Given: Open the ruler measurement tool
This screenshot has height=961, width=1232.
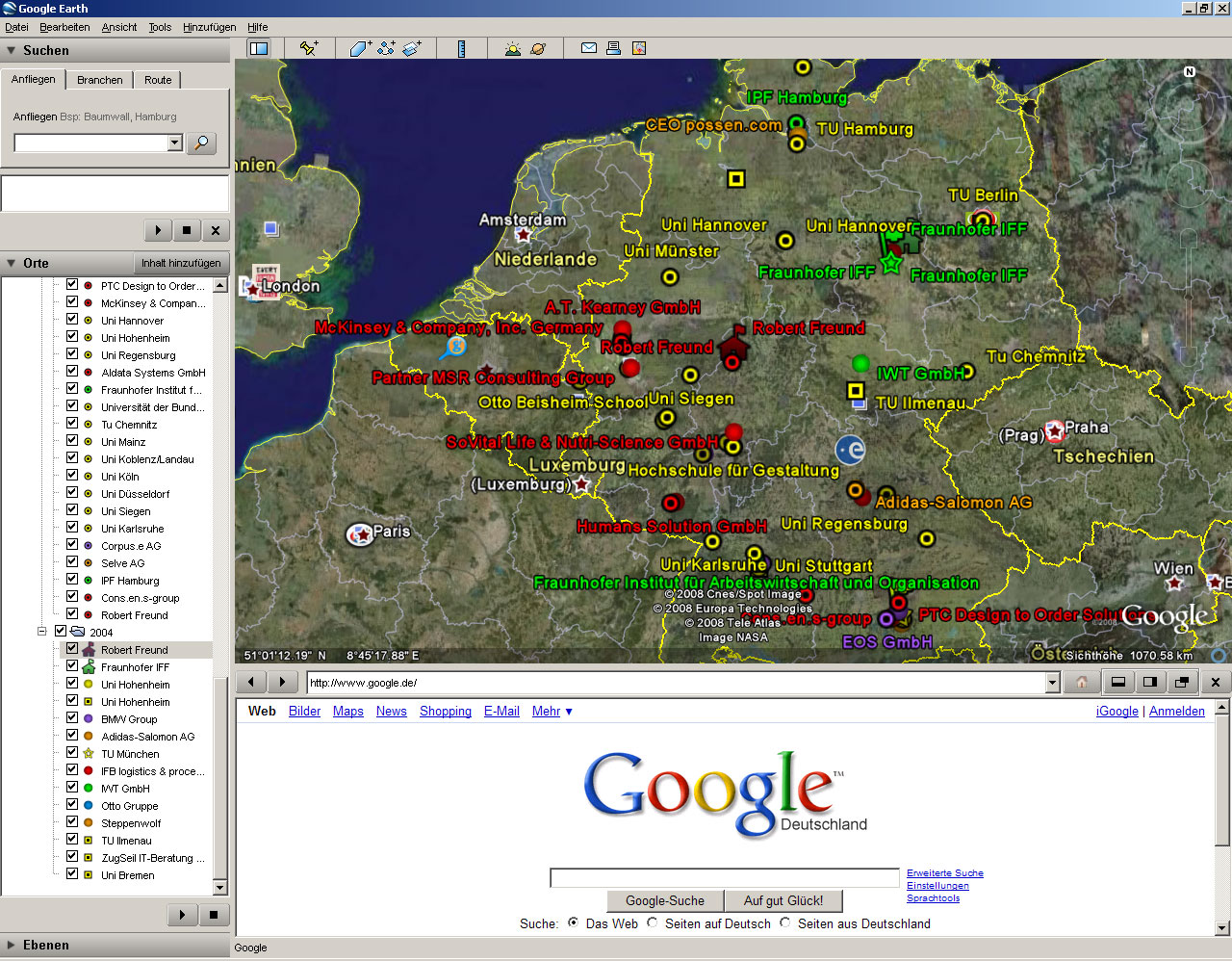Looking at the screenshot, I should [x=461, y=48].
